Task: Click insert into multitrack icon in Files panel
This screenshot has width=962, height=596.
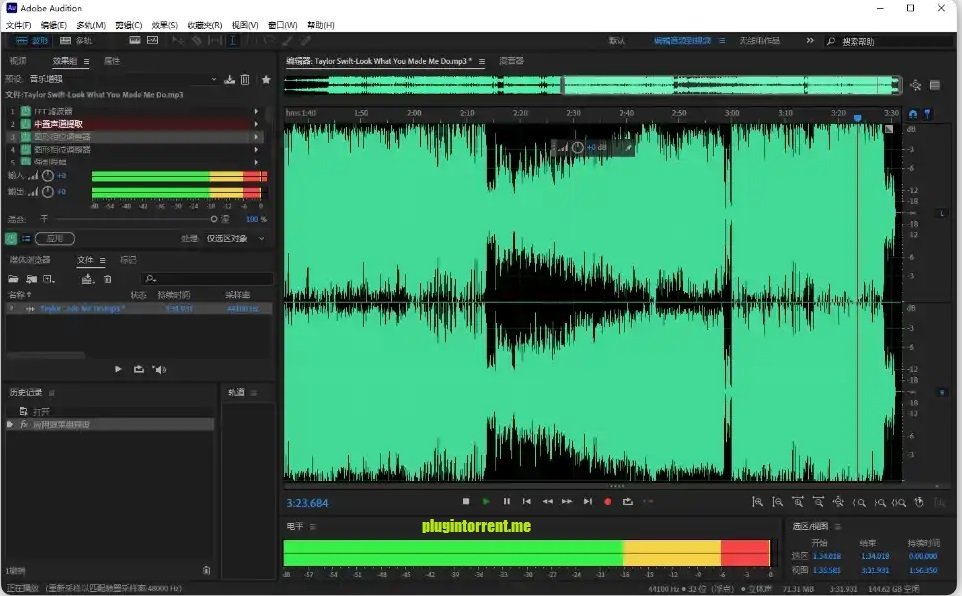Action: pos(87,279)
